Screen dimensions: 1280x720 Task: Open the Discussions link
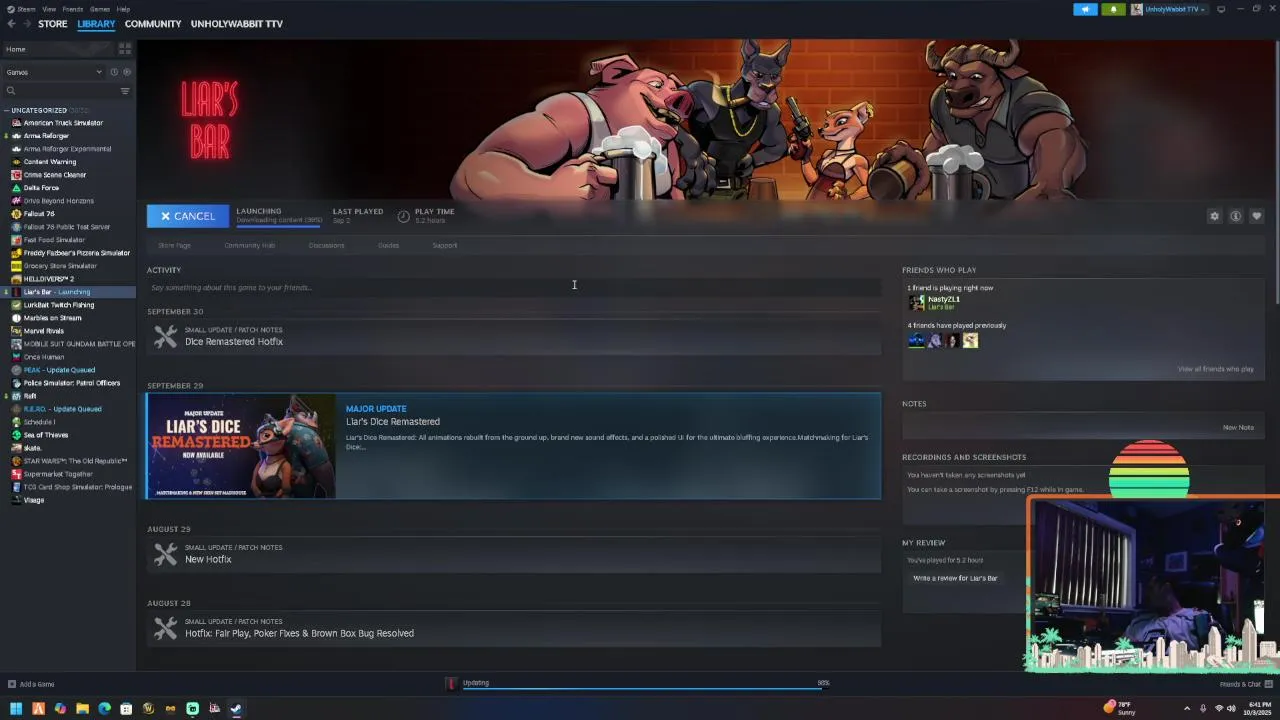[x=326, y=245]
